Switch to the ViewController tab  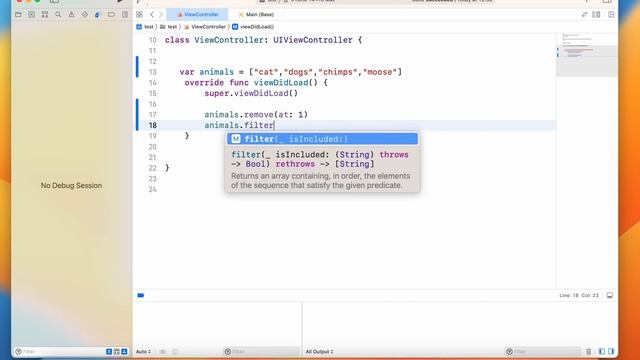pyautogui.click(x=198, y=14)
